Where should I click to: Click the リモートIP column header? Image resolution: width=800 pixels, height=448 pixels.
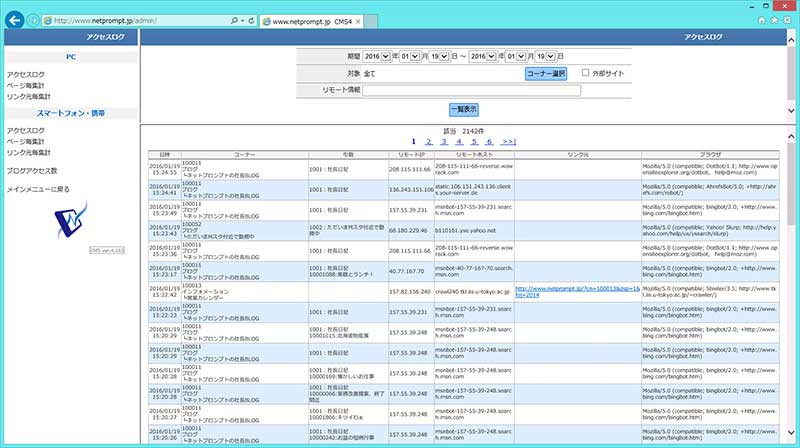(x=411, y=154)
